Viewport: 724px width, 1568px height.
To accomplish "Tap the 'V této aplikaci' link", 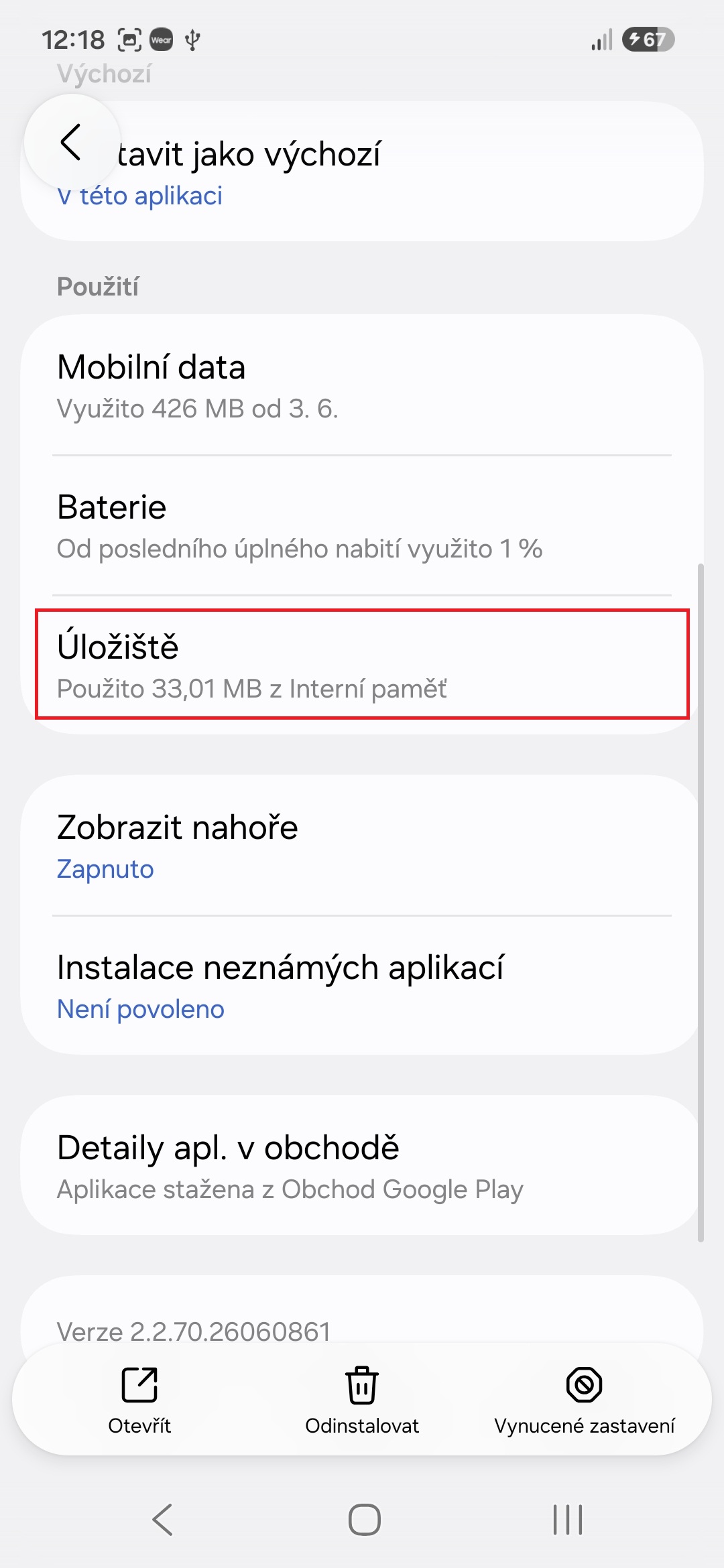I will 140,196.
